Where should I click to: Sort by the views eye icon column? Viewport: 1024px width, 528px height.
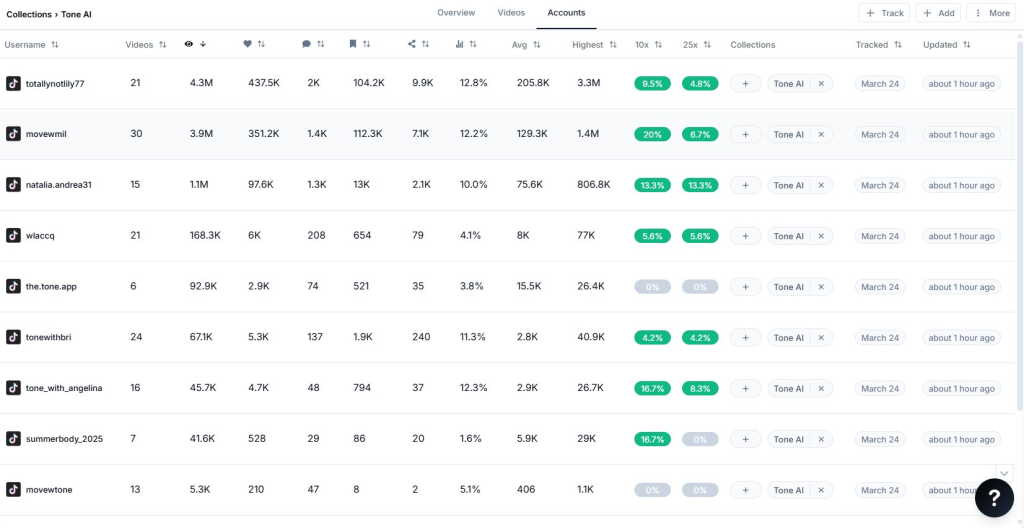tap(196, 44)
